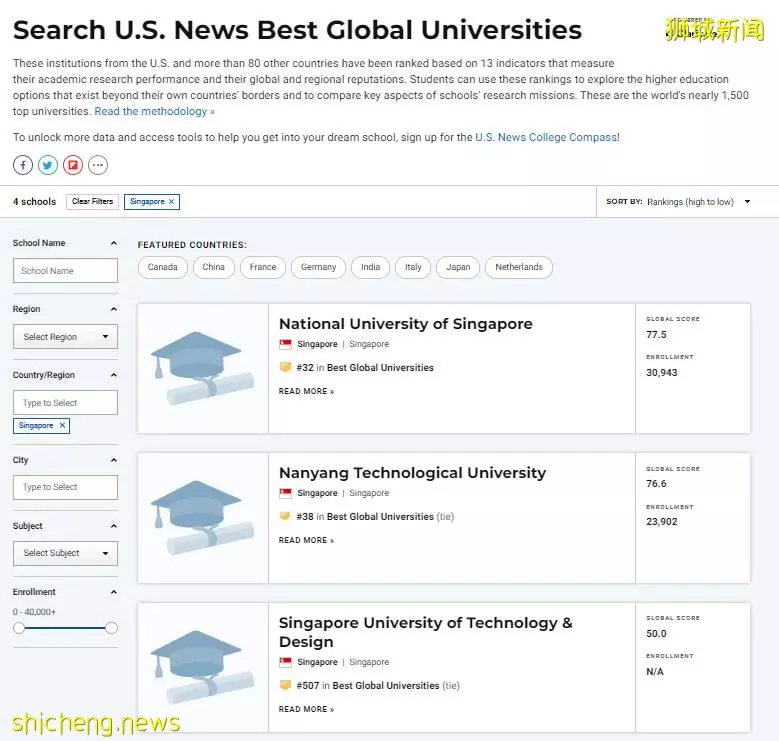Collapse the Enrollment filter section
Viewport: 779px width, 741px height.
[x=114, y=592]
